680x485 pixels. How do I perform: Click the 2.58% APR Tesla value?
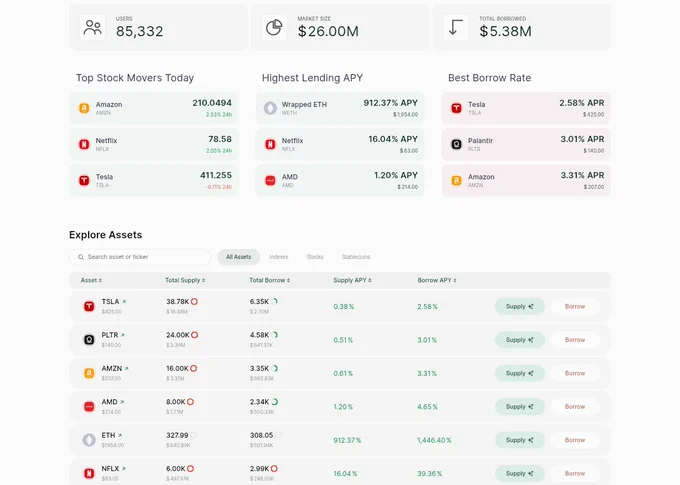582,103
